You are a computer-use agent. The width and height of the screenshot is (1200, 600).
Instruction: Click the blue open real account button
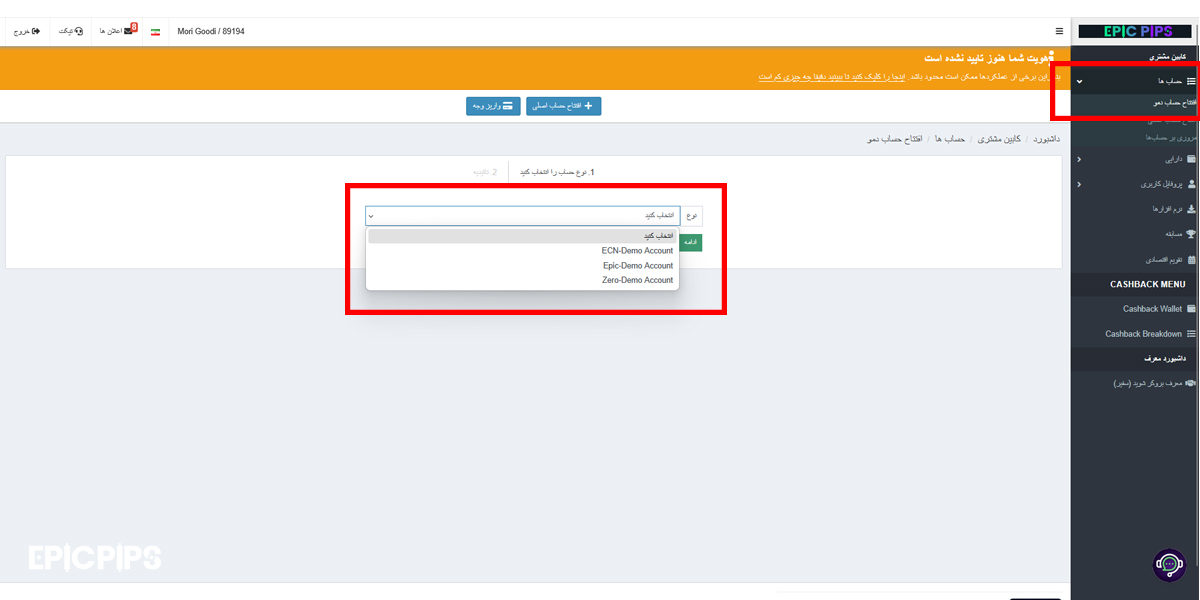click(563, 106)
